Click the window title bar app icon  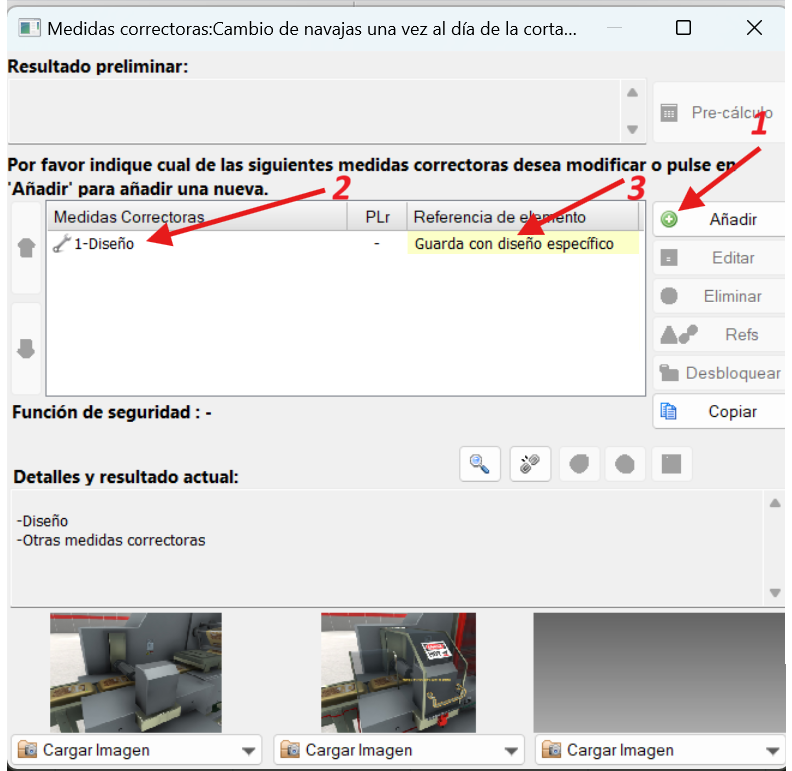tap(29, 28)
